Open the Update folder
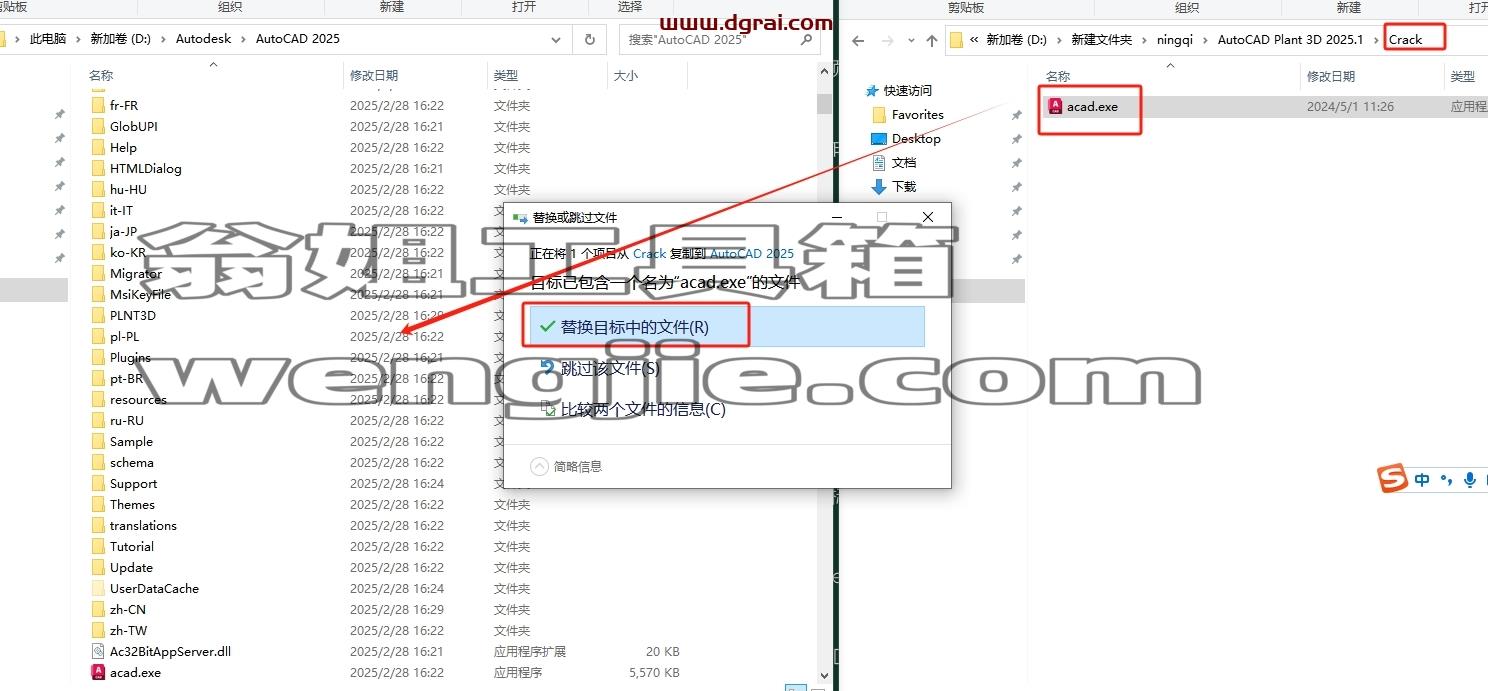The height and width of the screenshot is (691, 1488). [x=131, y=567]
